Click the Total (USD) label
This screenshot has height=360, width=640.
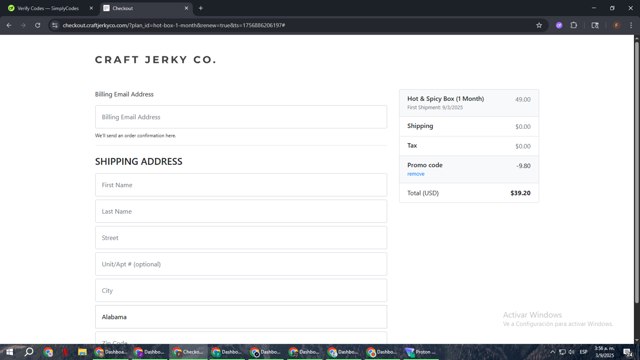[x=423, y=193]
